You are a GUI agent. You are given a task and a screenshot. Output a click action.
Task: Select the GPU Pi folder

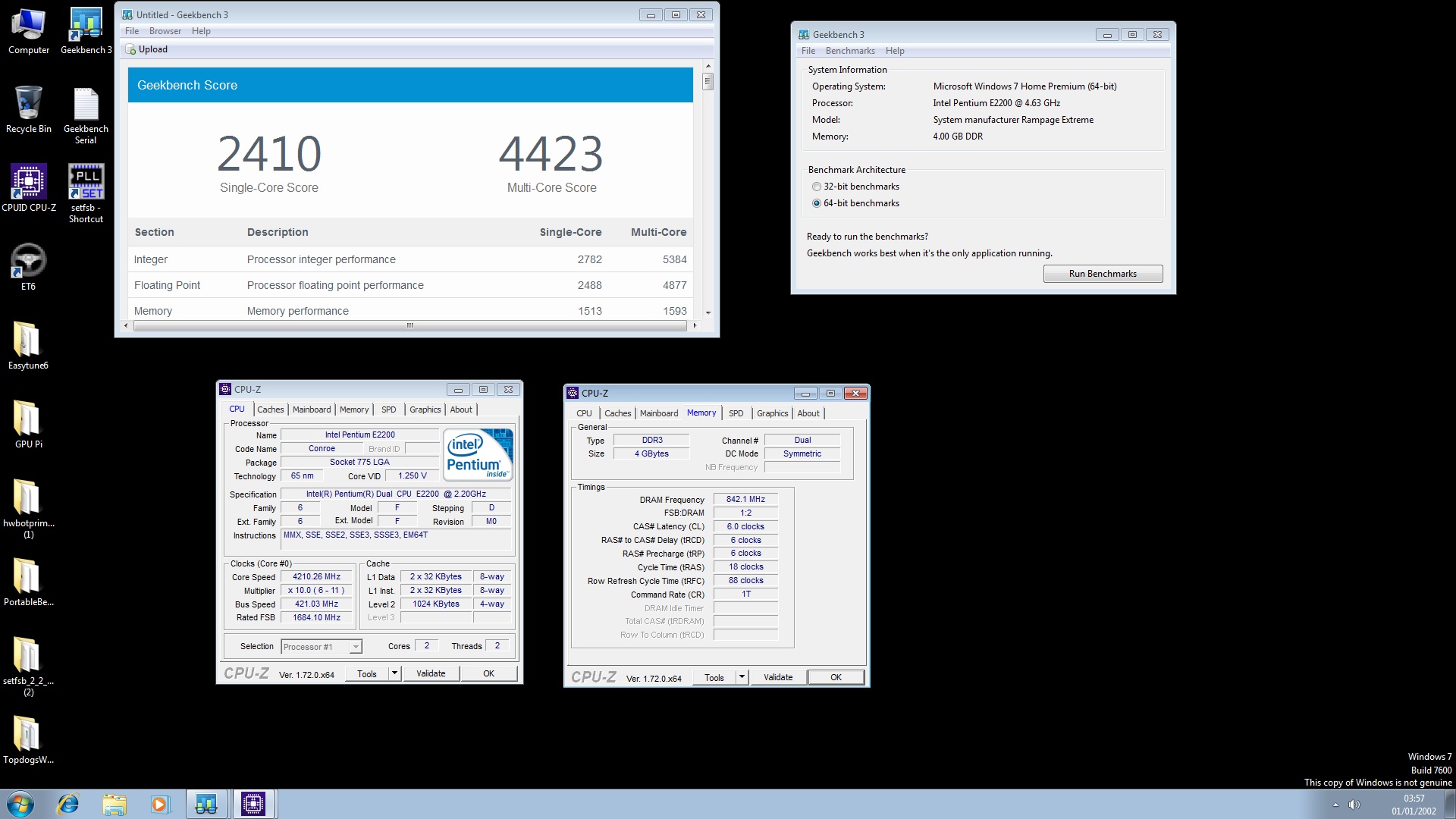tap(28, 425)
